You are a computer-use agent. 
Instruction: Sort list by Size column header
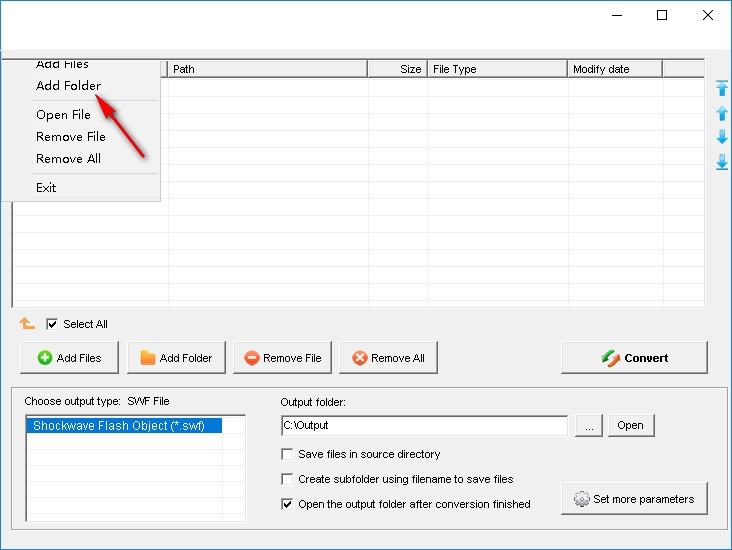(x=397, y=69)
